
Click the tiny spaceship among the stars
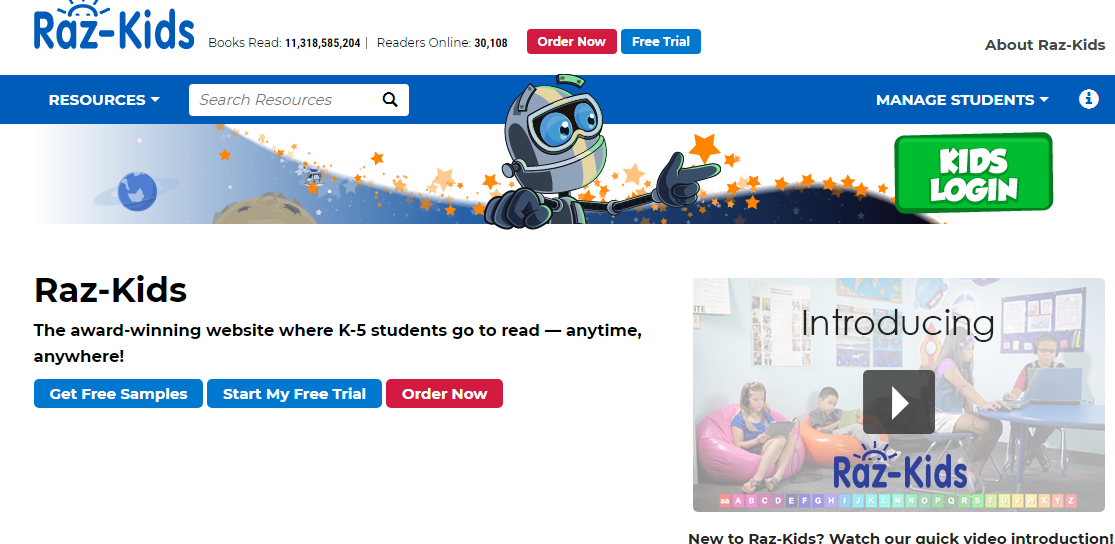[314, 177]
